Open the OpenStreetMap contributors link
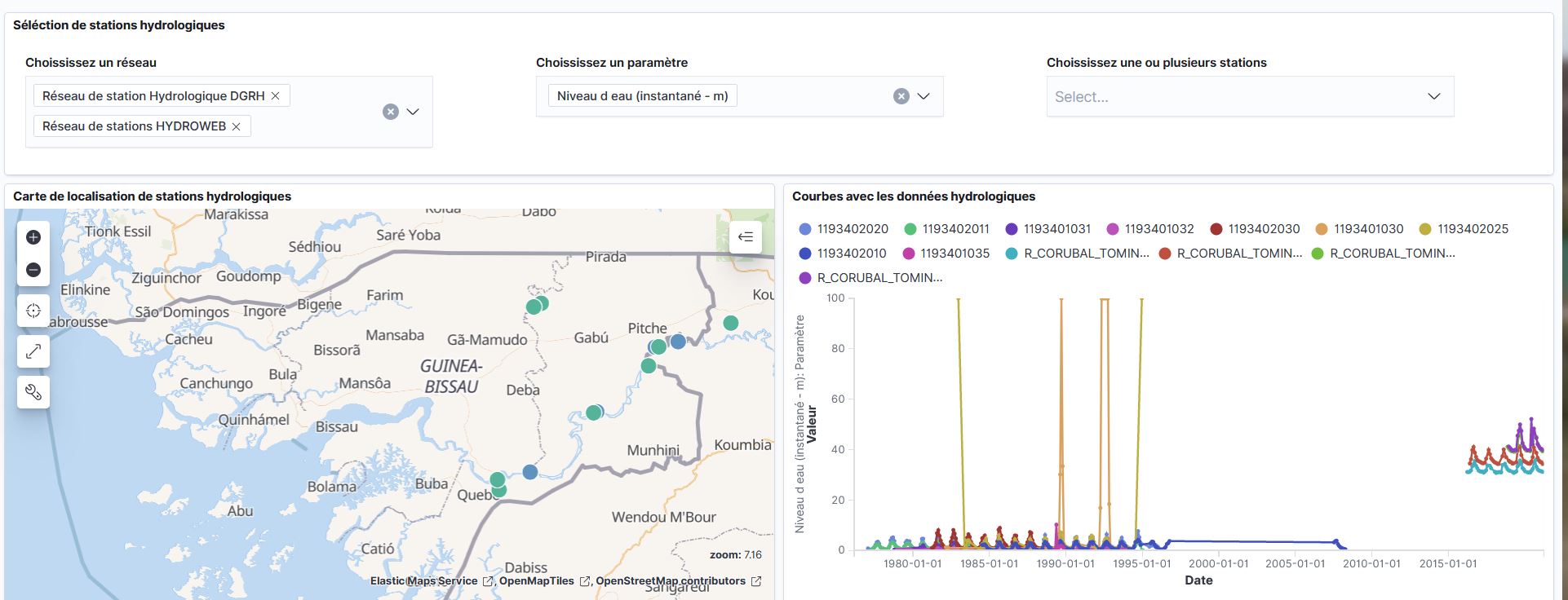This screenshot has height=600, width=1568. [x=670, y=581]
